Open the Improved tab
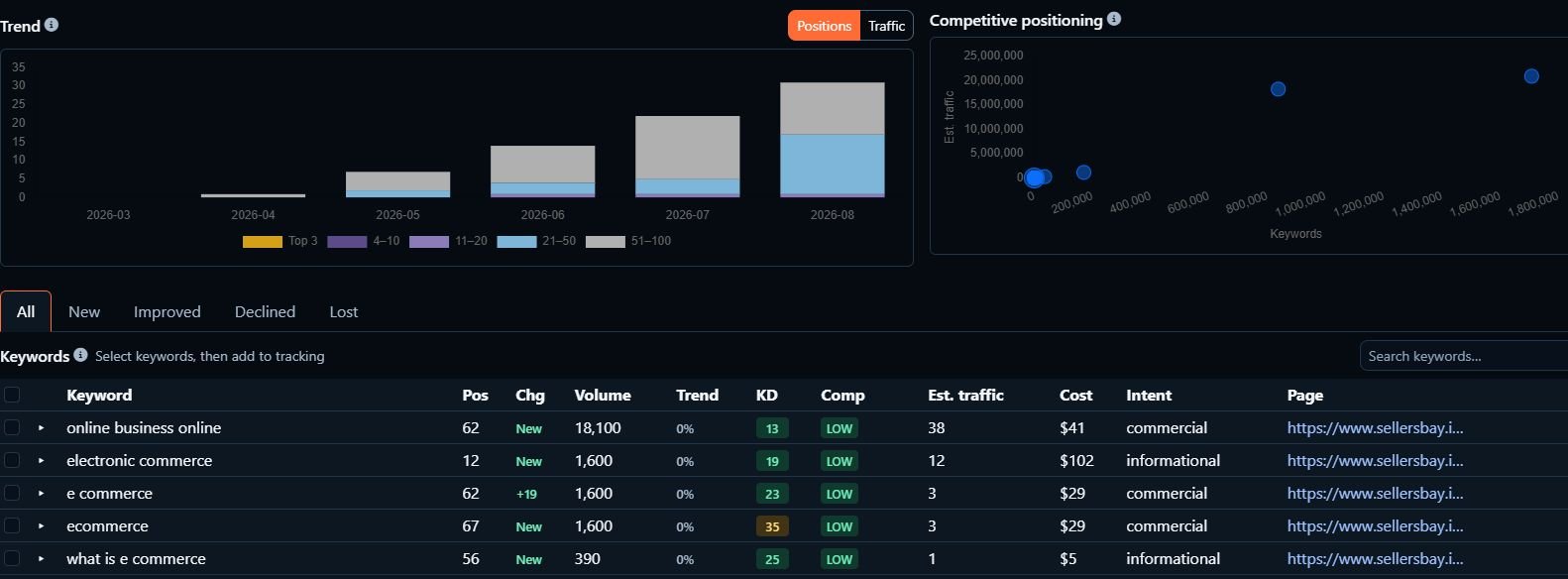The image size is (1568, 579). point(167,311)
